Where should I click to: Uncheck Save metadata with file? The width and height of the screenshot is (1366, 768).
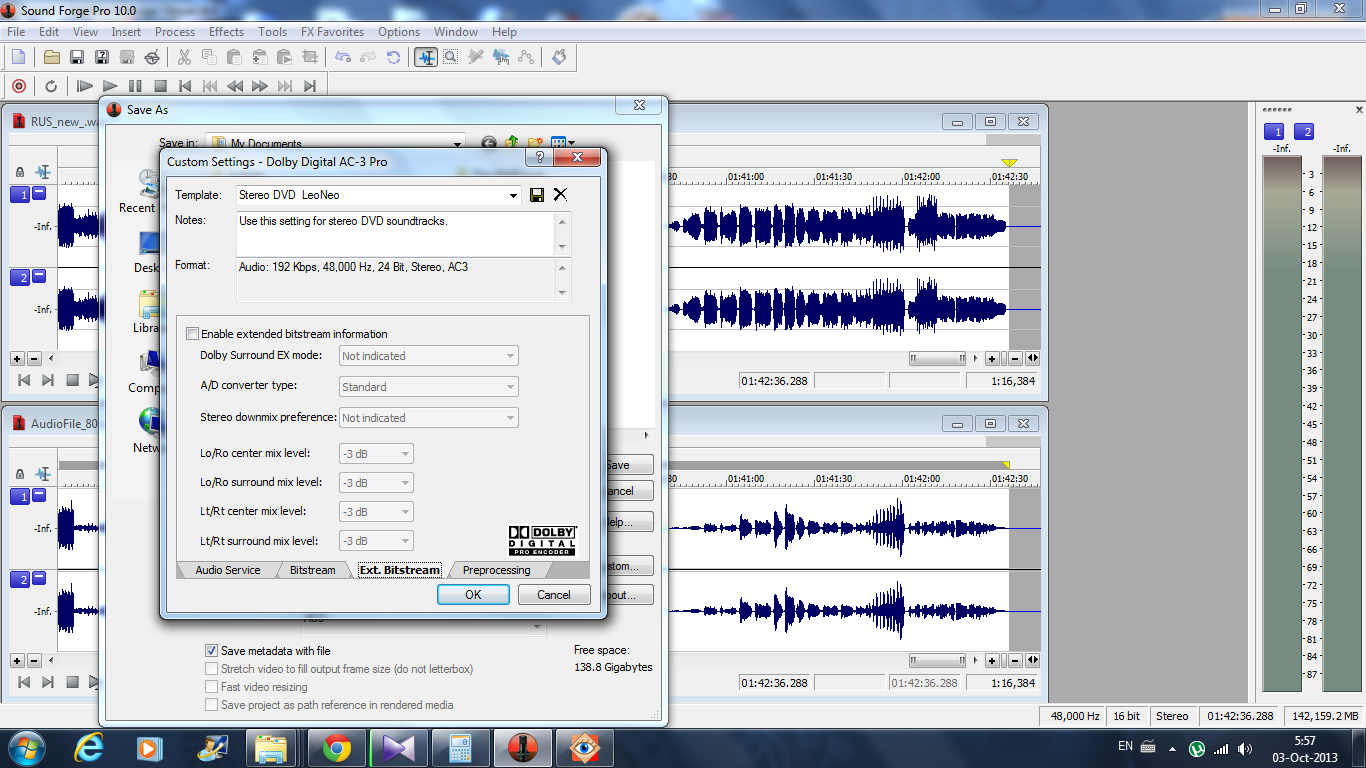pos(211,651)
